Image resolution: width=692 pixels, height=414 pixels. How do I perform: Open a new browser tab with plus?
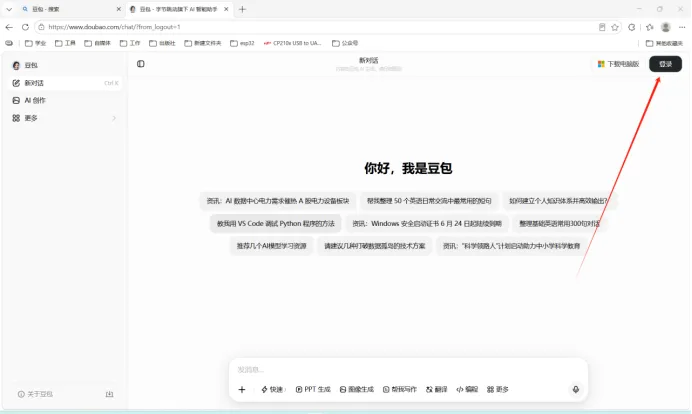242,9
